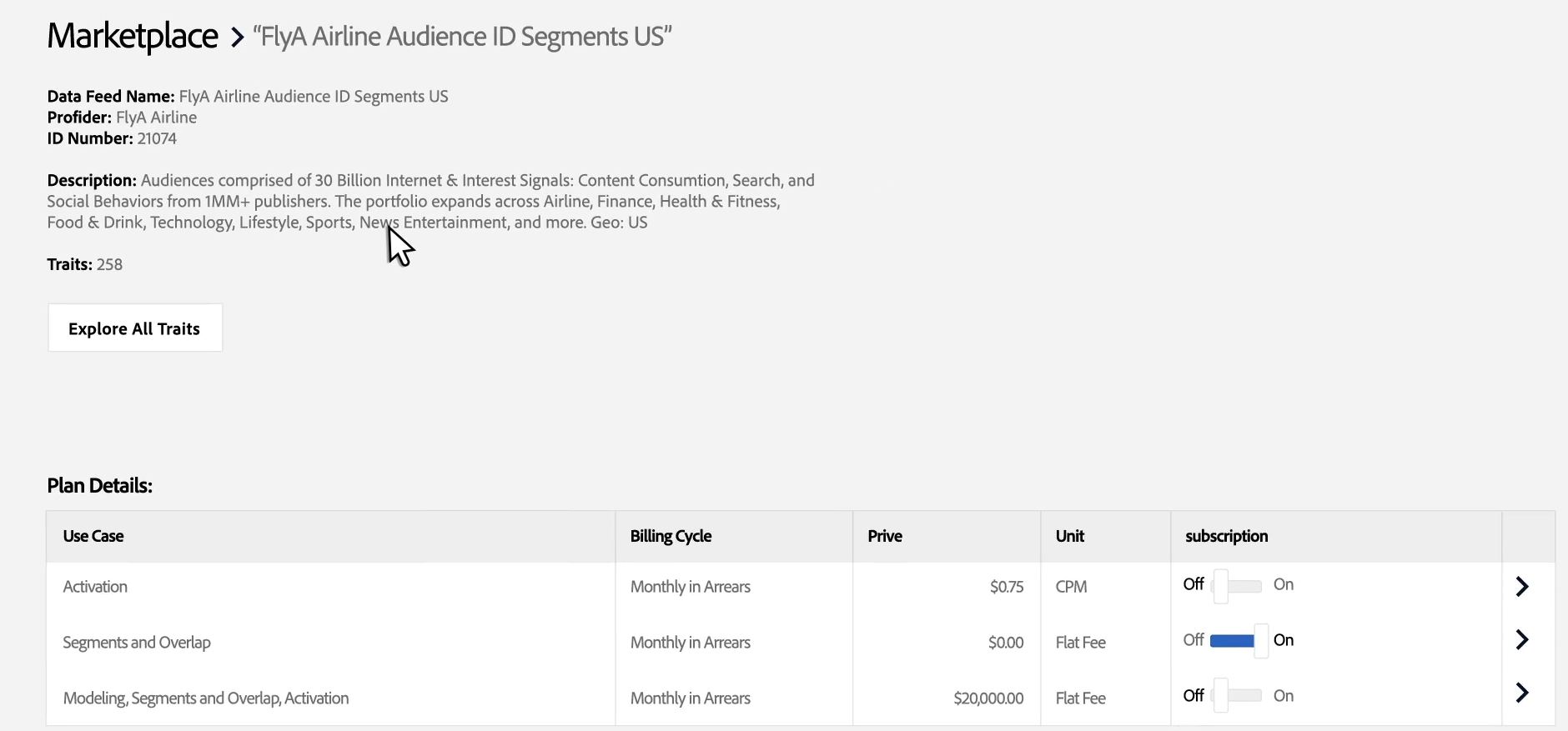Click the Prive column header
Screen dimensions: 1568x731
[x=885, y=536]
